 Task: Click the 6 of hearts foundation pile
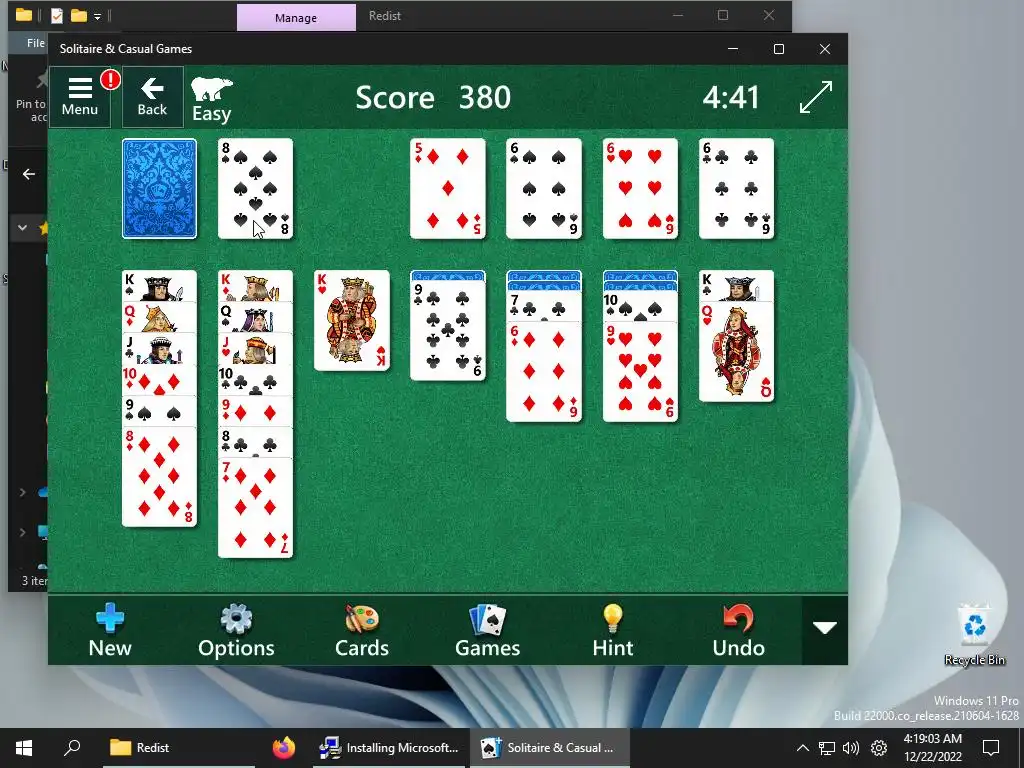640,188
